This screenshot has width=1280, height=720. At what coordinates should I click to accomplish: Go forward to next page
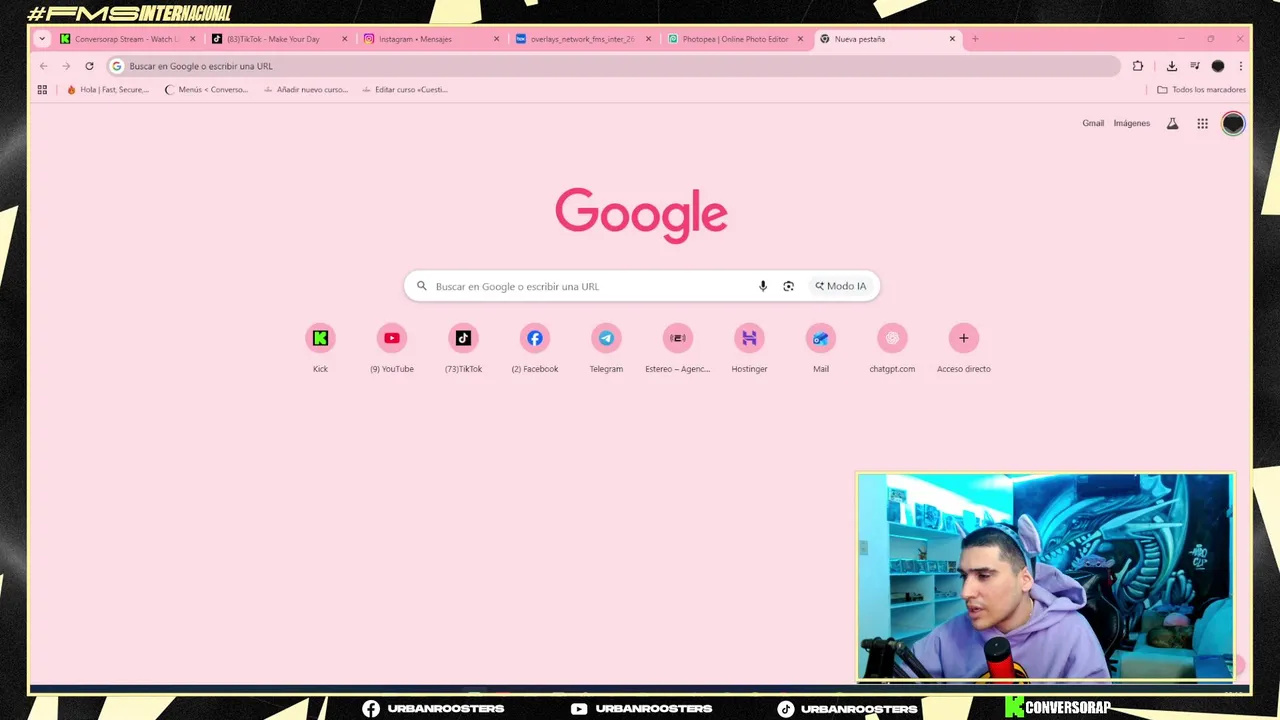[x=66, y=66]
